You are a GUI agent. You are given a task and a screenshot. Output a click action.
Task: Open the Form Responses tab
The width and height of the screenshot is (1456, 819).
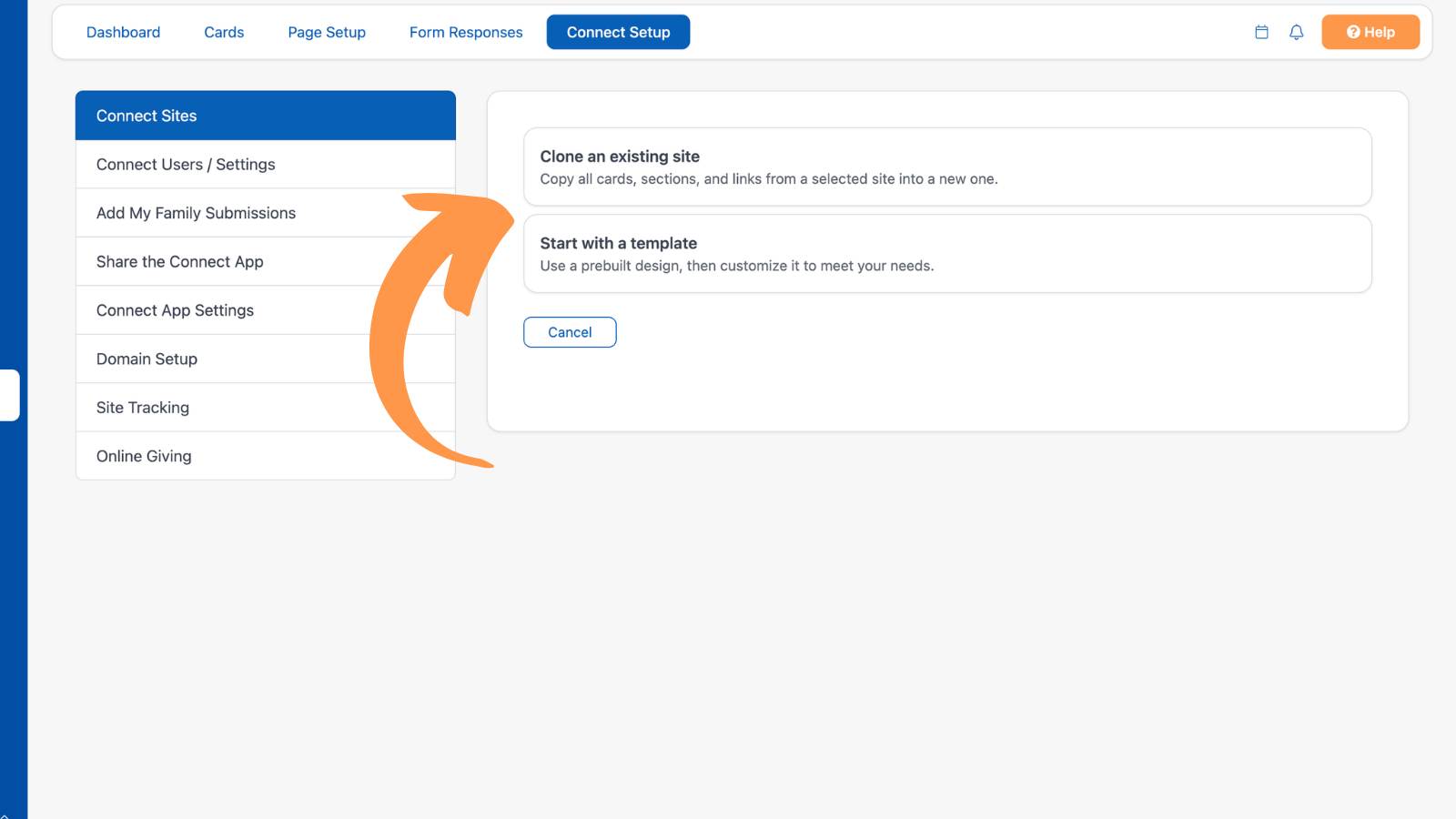point(466,32)
